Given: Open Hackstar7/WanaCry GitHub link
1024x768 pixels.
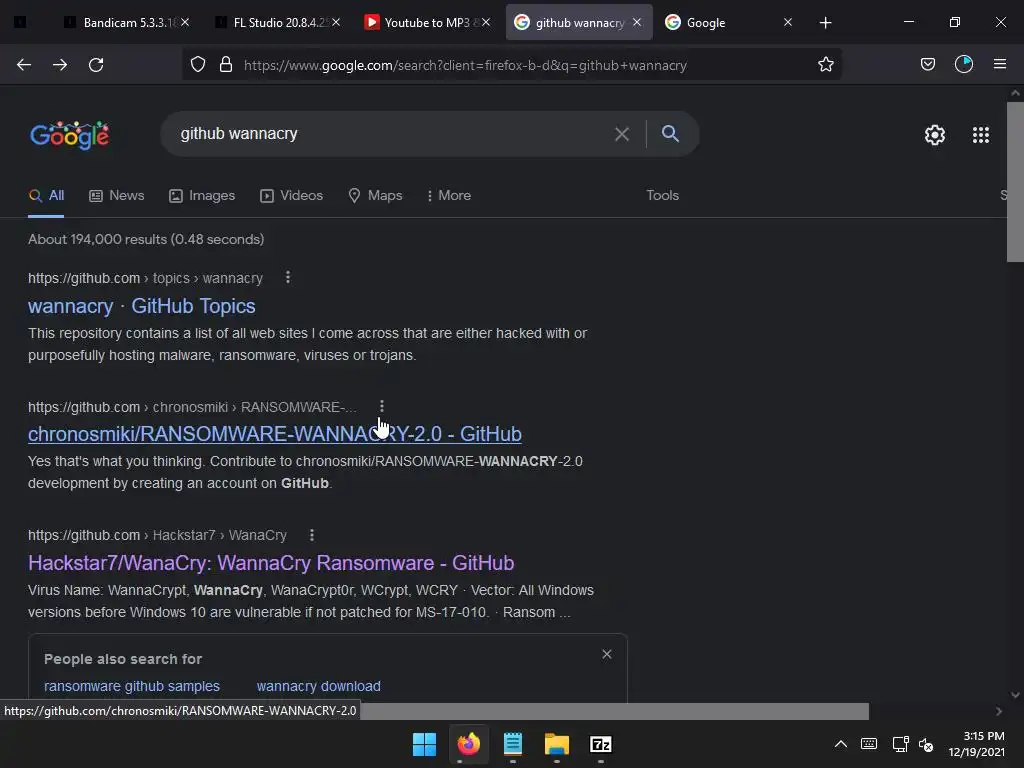Looking at the screenshot, I should tap(271, 562).
